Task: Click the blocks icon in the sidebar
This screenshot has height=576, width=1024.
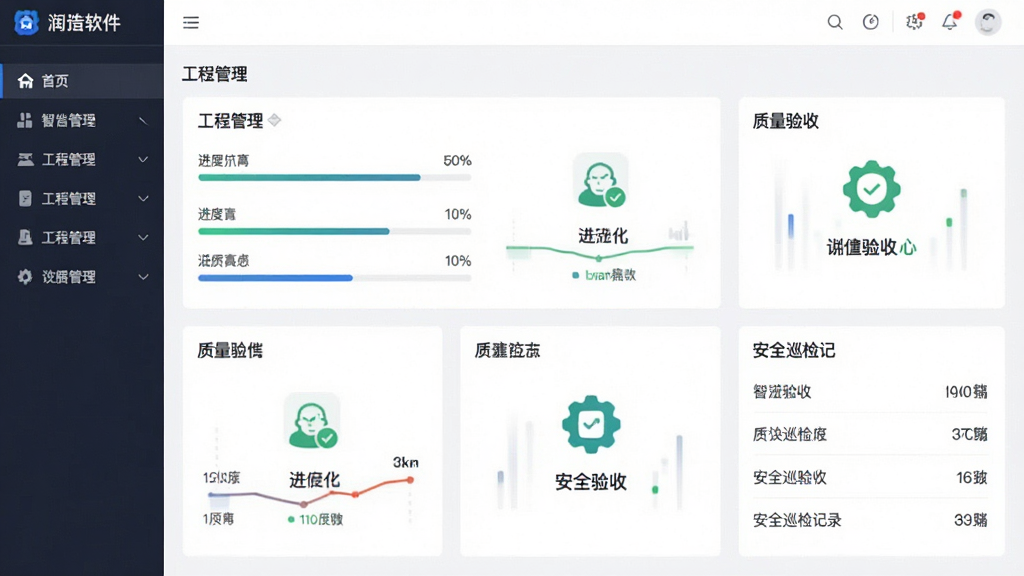Action: pyautogui.click(x=25, y=120)
